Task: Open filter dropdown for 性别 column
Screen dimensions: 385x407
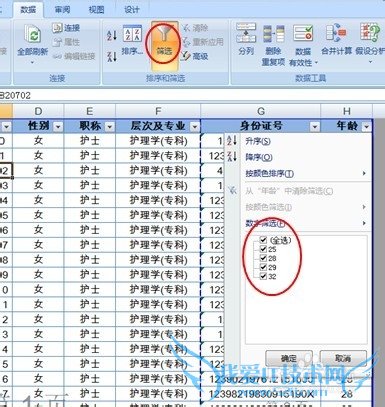Action: [58, 127]
